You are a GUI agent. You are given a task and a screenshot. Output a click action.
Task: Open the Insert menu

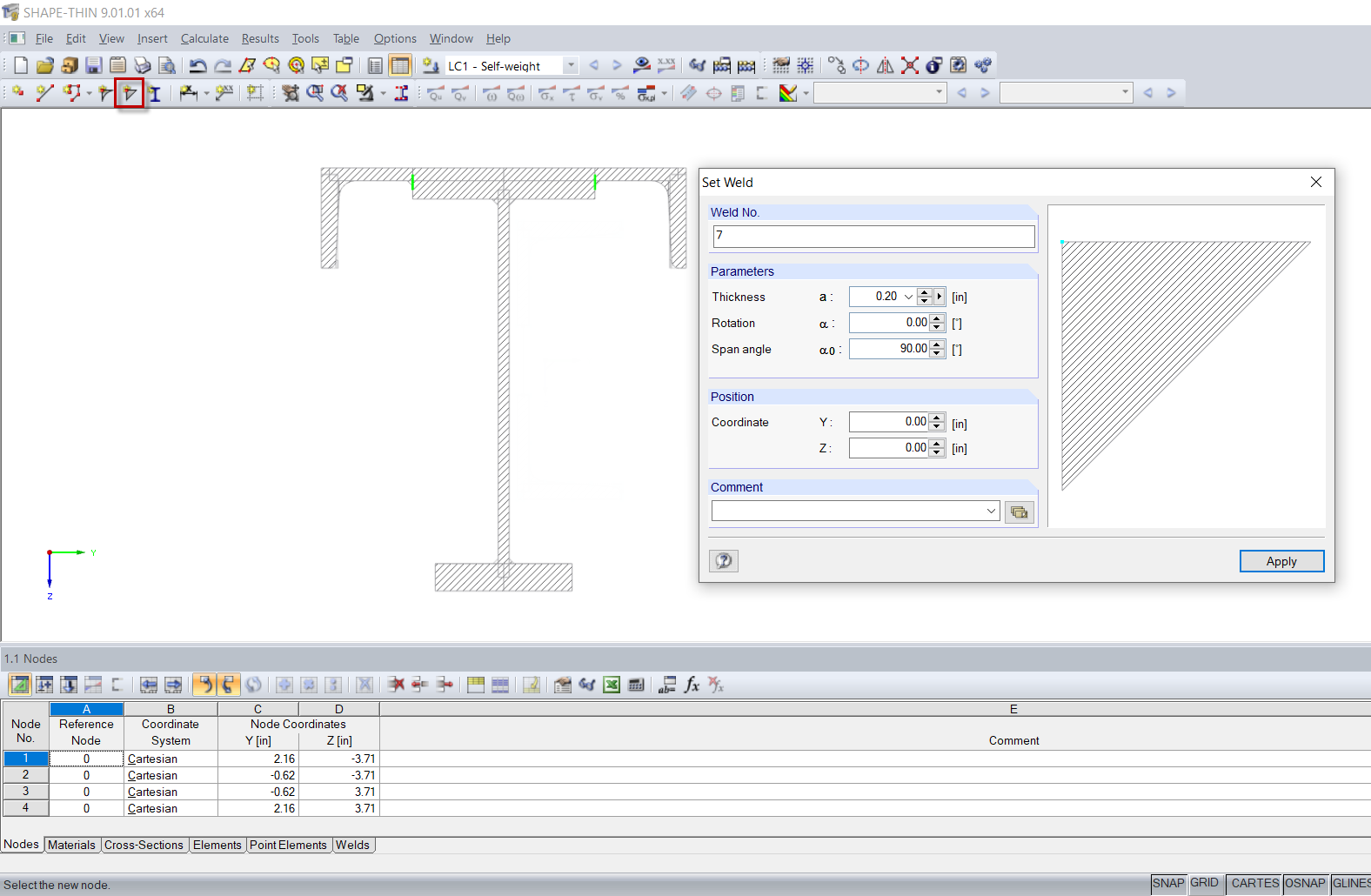152,38
